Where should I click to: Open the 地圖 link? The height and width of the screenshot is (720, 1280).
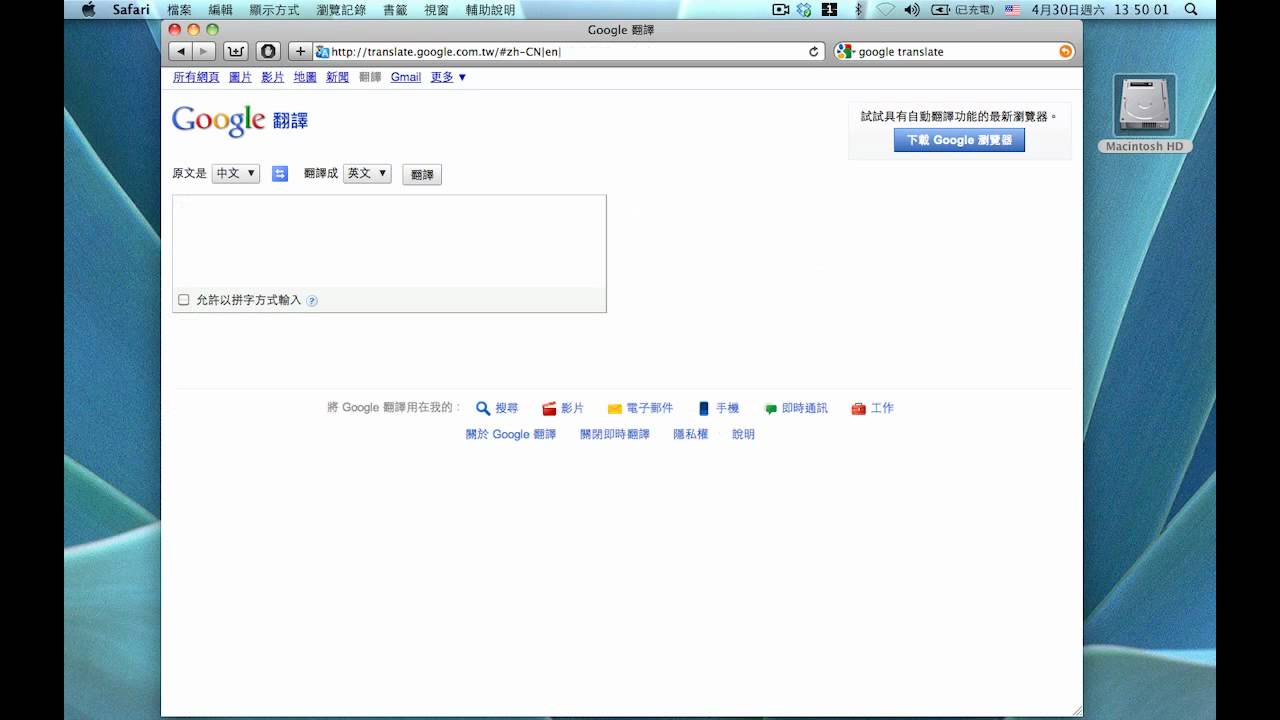[305, 77]
